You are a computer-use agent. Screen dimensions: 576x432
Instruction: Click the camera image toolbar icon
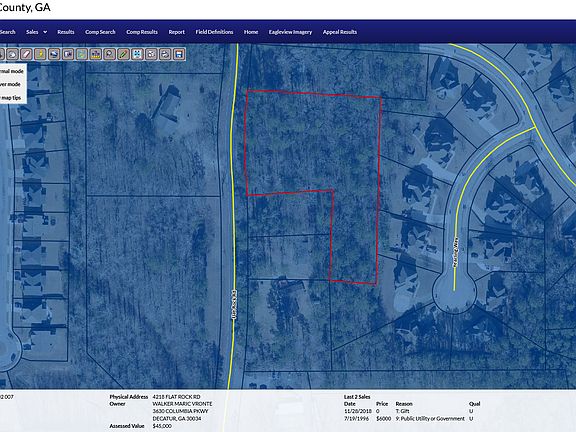(x=68, y=54)
